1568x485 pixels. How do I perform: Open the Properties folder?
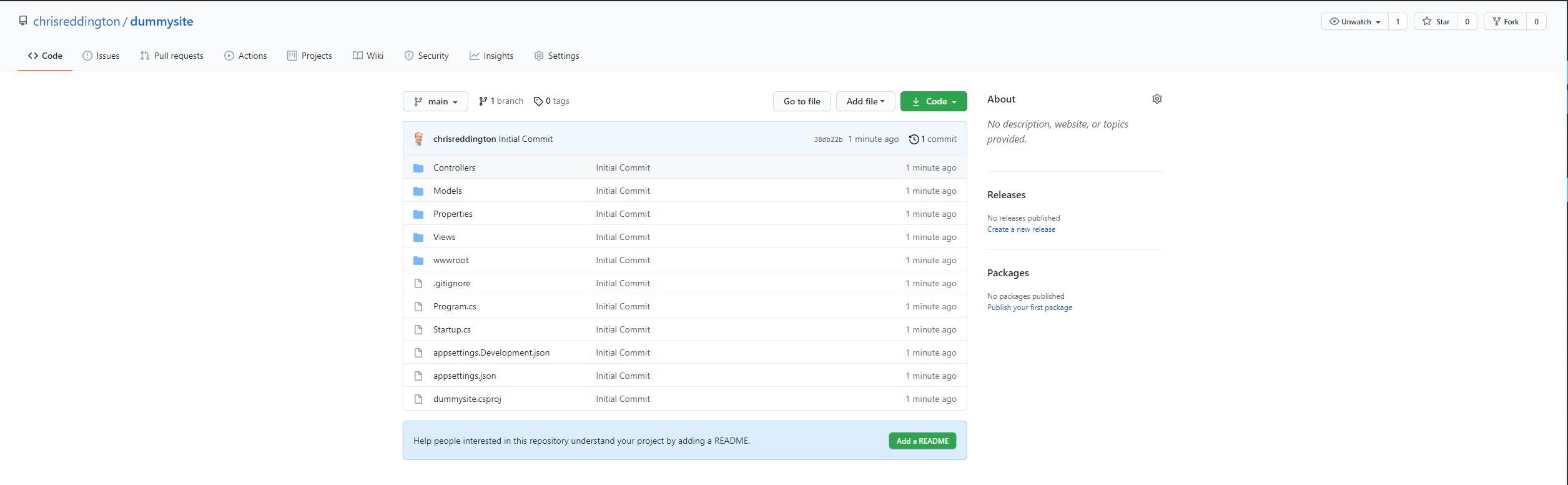[453, 214]
